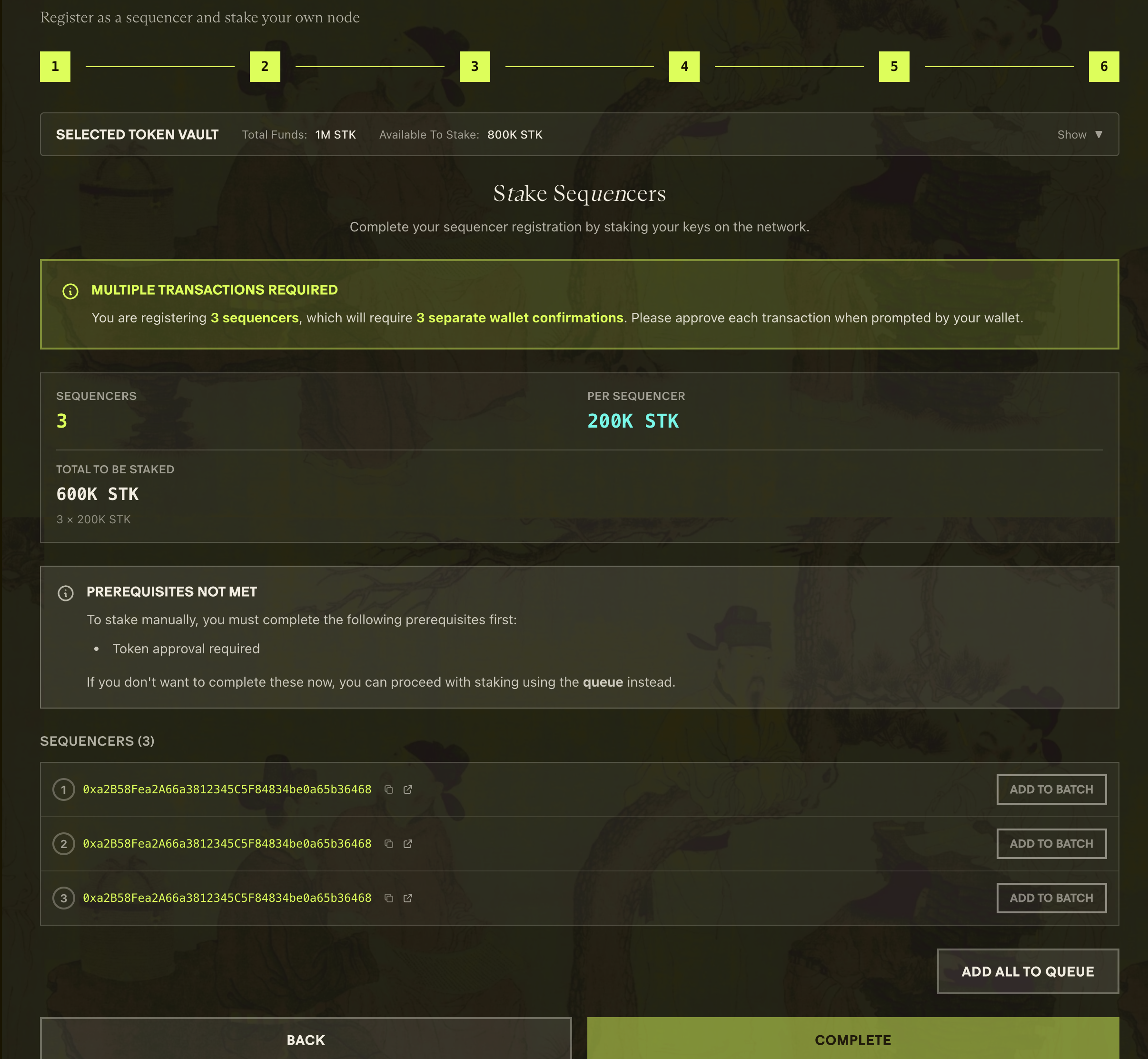Viewport: 1148px width, 1059px height.
Task: Jump to step 3 in progress tracker
Action: pos(475,67)
